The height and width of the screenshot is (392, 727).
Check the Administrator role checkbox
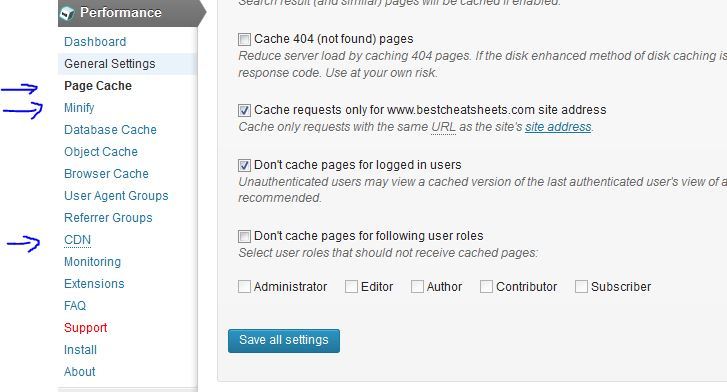pos(244,287)
